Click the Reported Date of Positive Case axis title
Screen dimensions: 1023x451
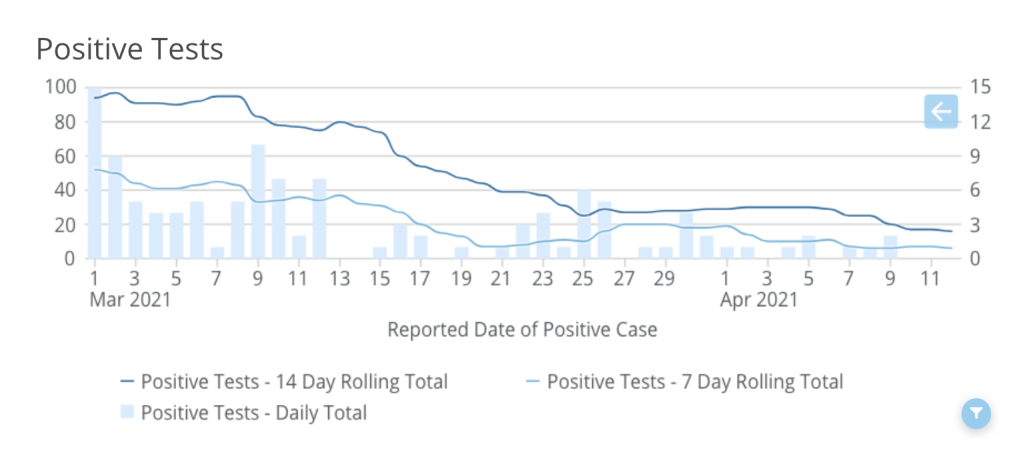click(x=522, y=329)
